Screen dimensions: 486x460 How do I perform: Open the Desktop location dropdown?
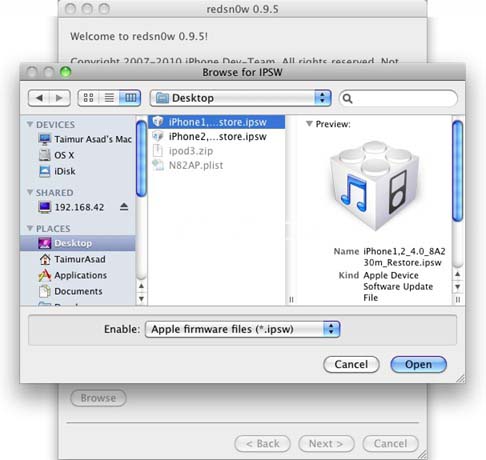pyautogui.click(x=240, y=98)
